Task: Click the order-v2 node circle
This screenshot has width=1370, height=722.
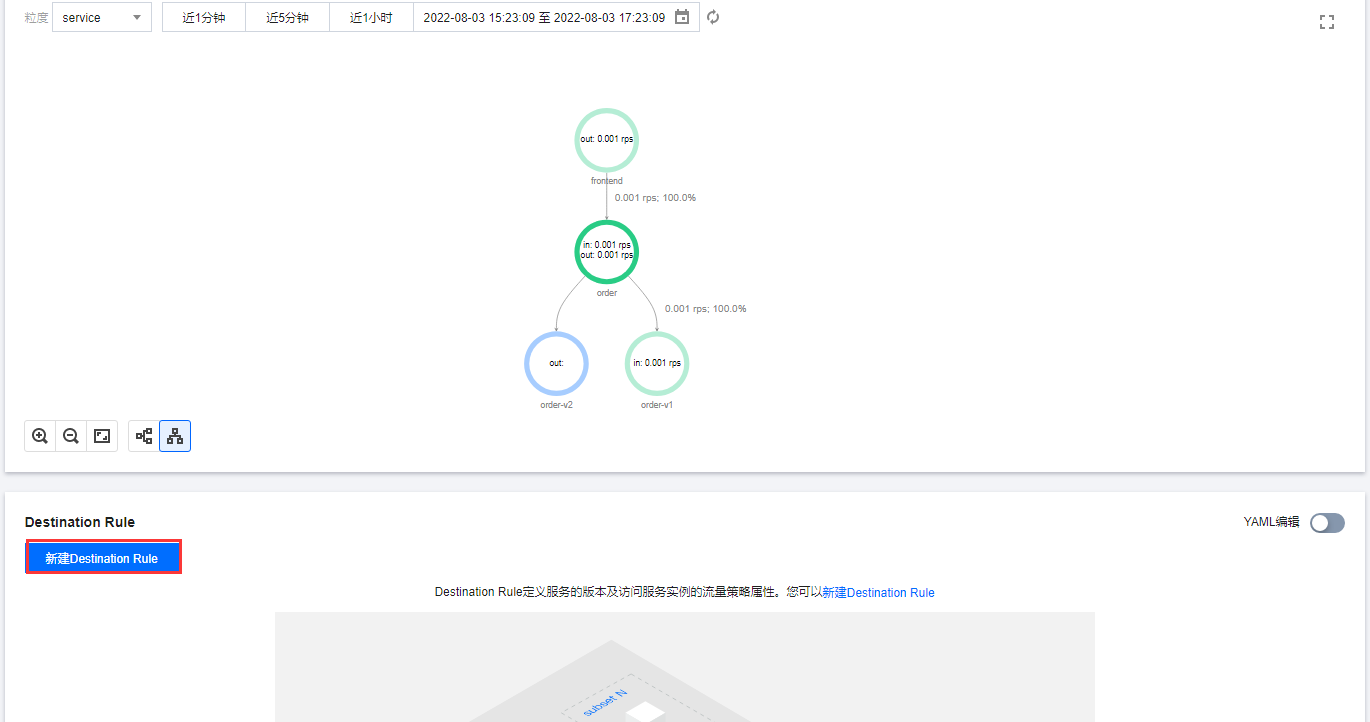Action: [556, 363]
